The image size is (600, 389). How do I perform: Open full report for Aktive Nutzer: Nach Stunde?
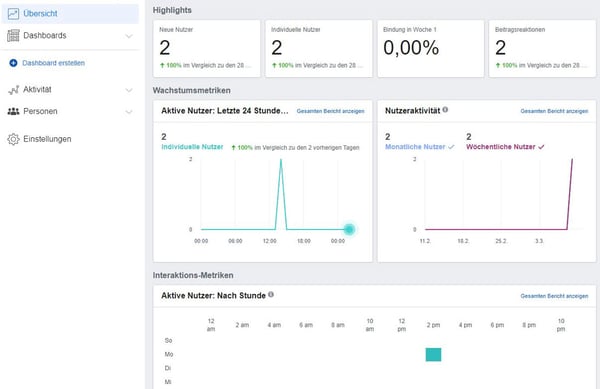(554, 296)
